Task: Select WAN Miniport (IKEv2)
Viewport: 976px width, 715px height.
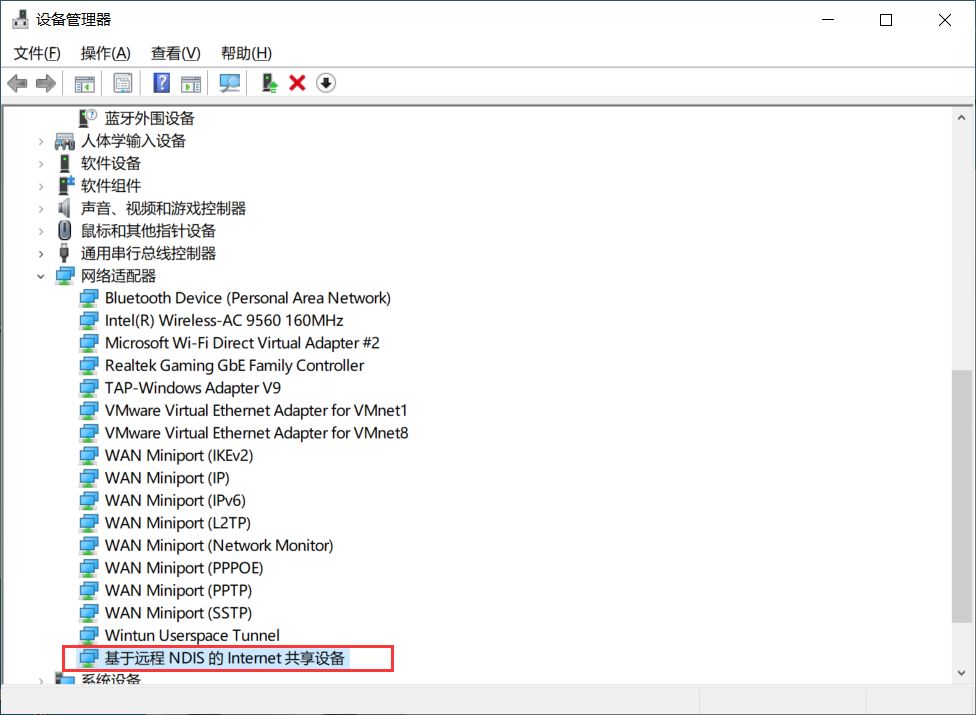Action: tap(179, 456)
